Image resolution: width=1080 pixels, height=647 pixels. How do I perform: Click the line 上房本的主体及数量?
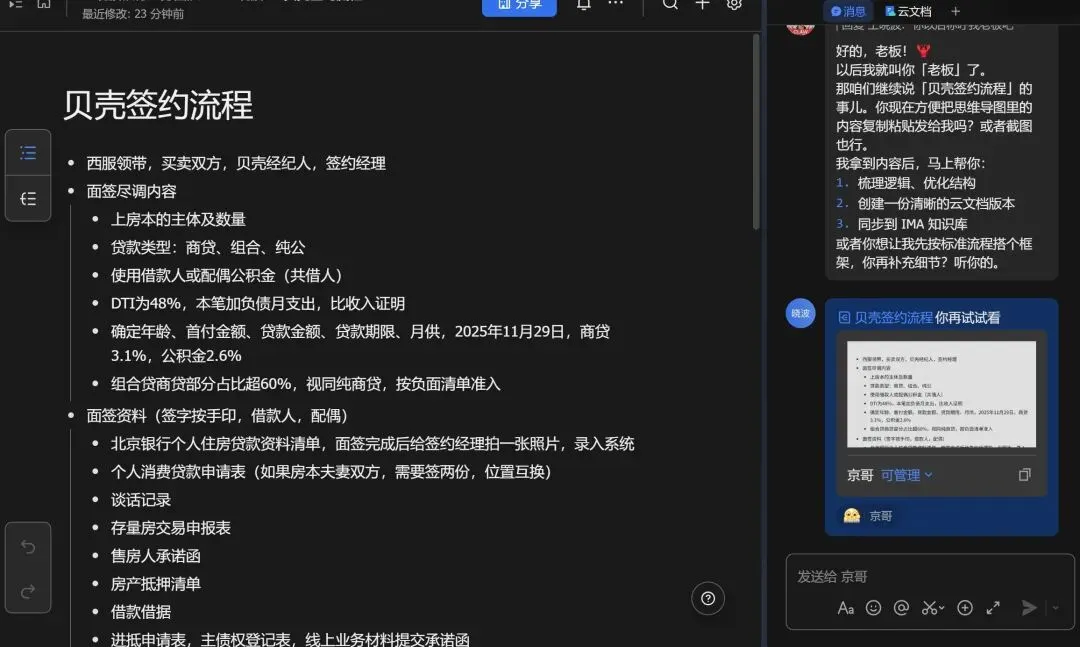[x=178, y=220]
